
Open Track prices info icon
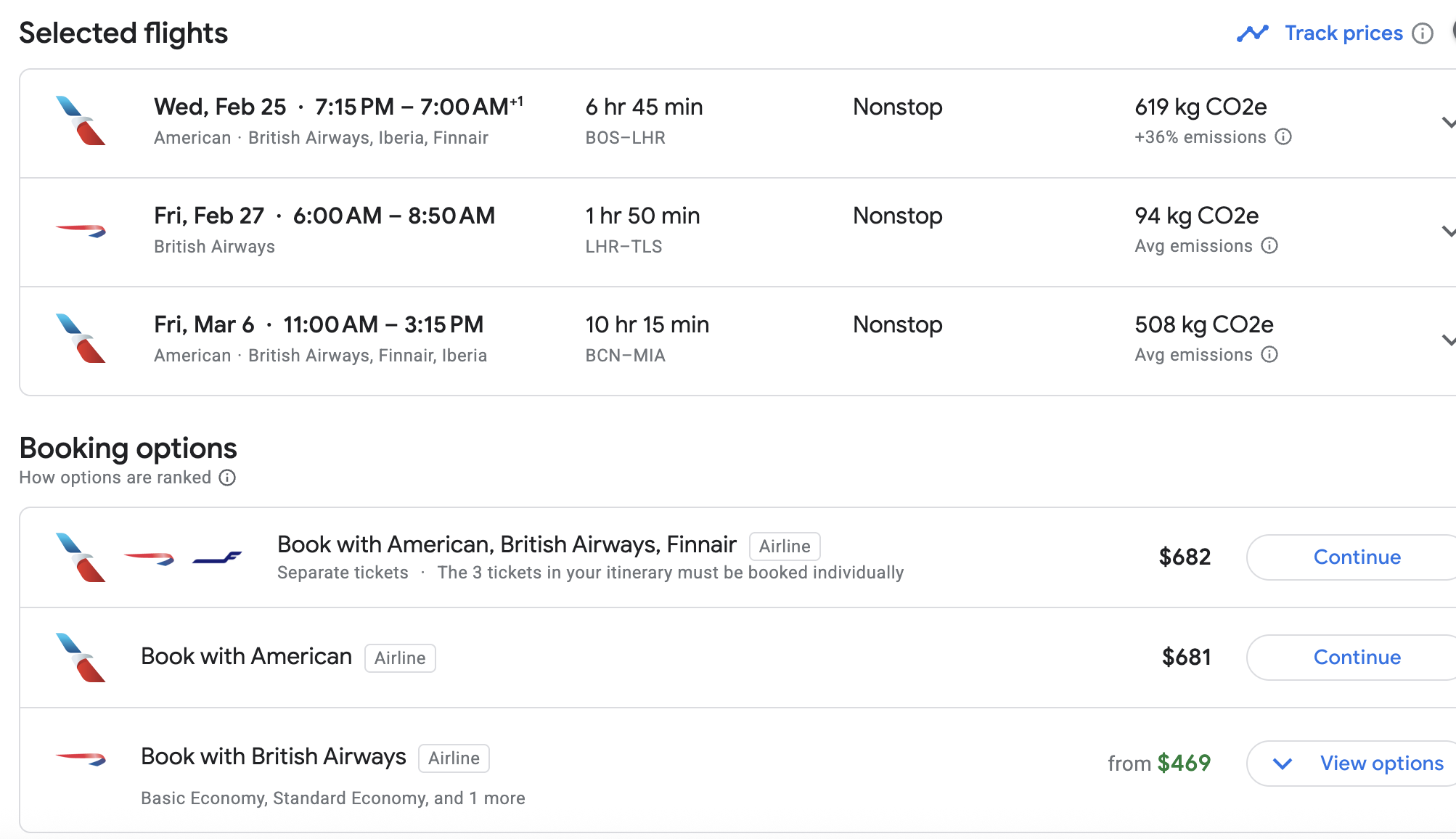point(1423,33)
